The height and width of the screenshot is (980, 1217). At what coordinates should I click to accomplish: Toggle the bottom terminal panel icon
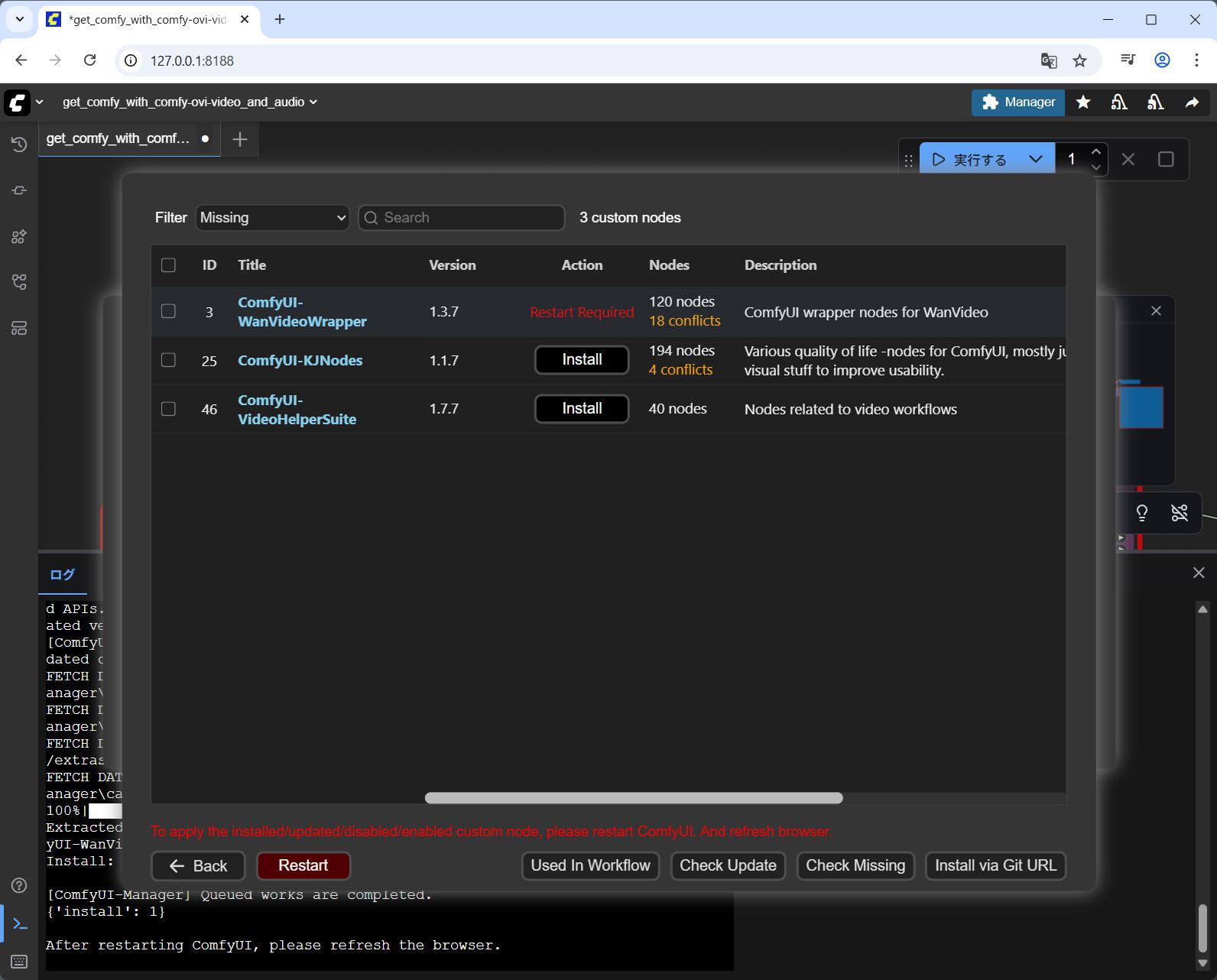point(20,924)
